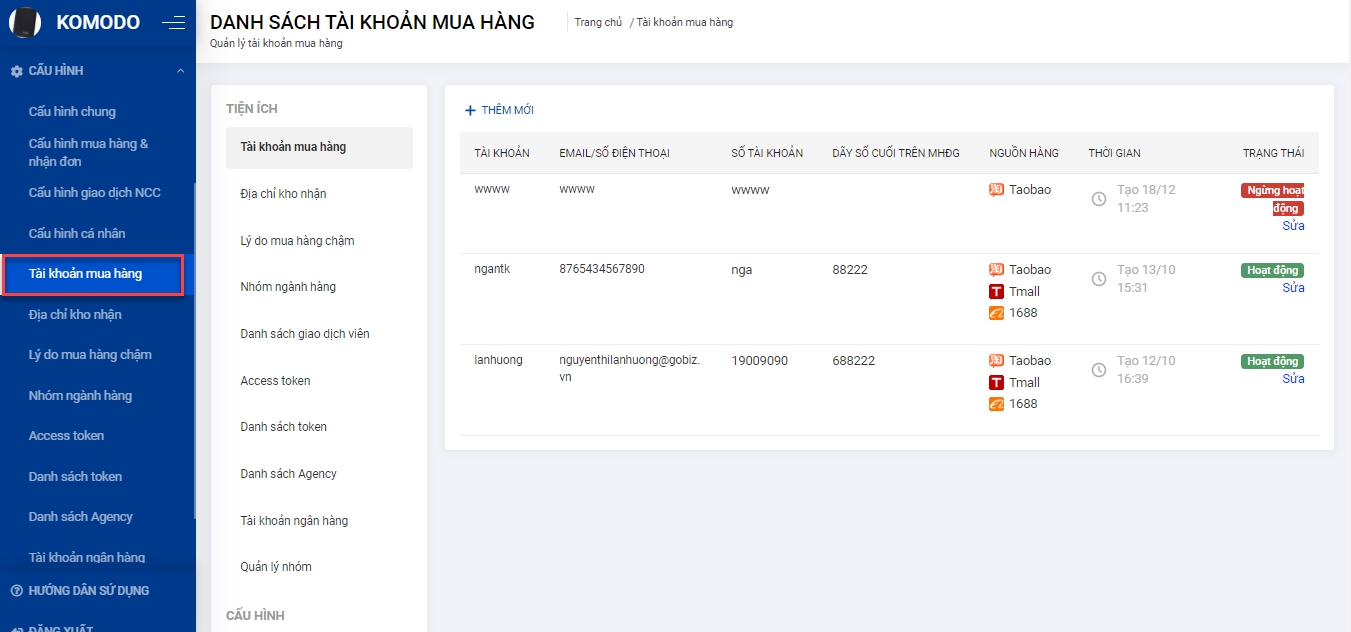Click the sidebar vertical scrollbar
The image size is (1351, 632).
pos(194,350)
